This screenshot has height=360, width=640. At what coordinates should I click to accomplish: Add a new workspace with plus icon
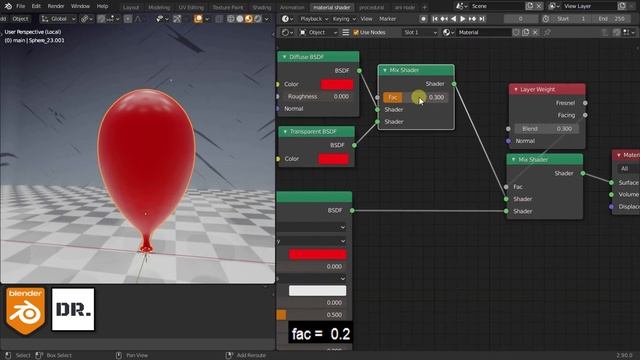(424, 7)
